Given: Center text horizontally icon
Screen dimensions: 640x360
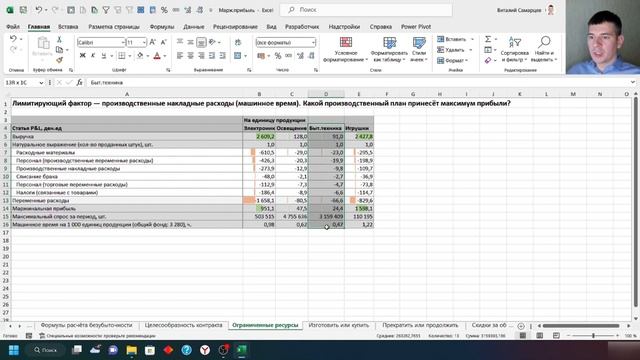Looking at the screenshot, I should [x=191, y=56].
